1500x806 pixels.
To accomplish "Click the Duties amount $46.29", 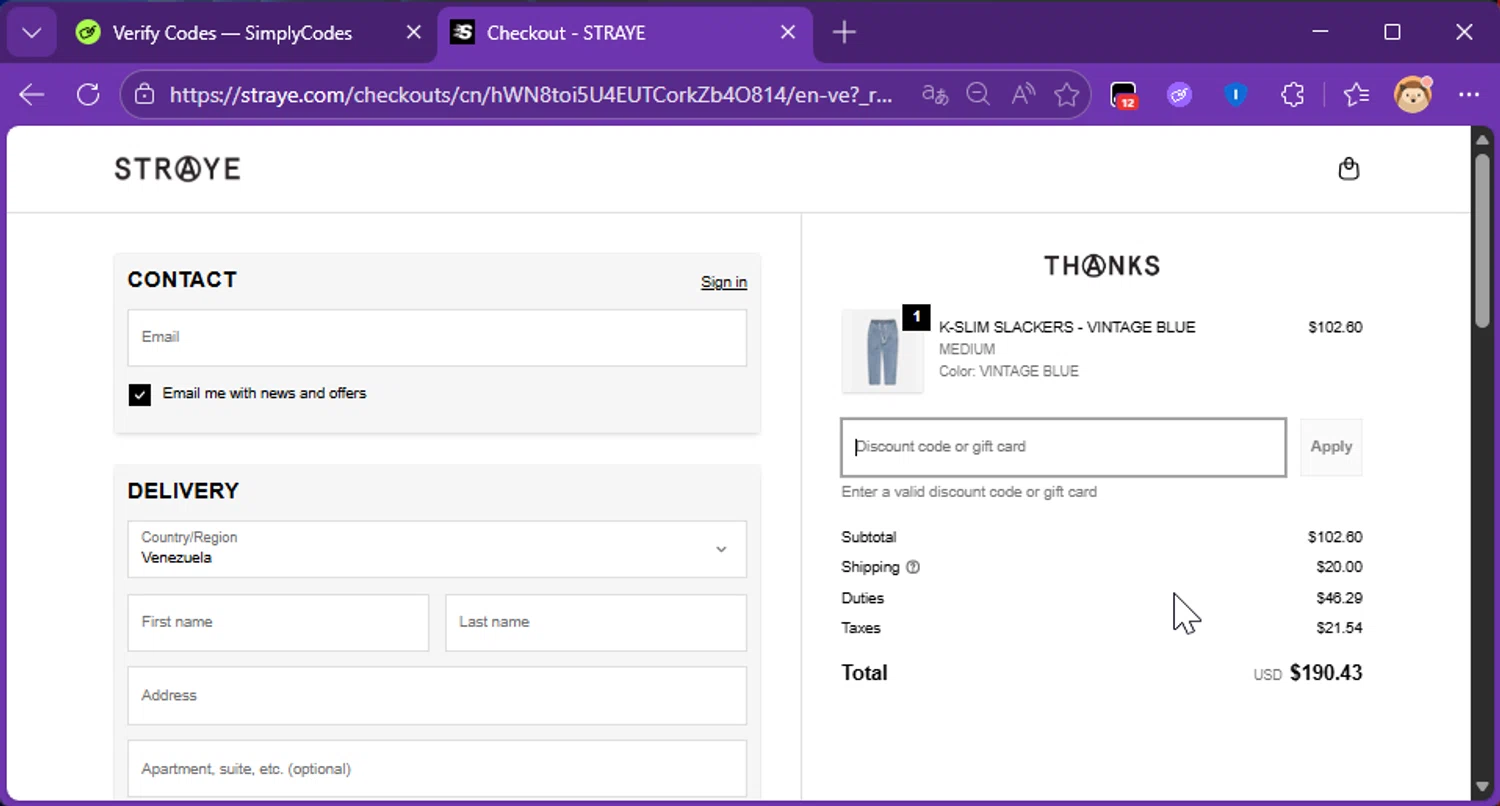I will 1339,598.
